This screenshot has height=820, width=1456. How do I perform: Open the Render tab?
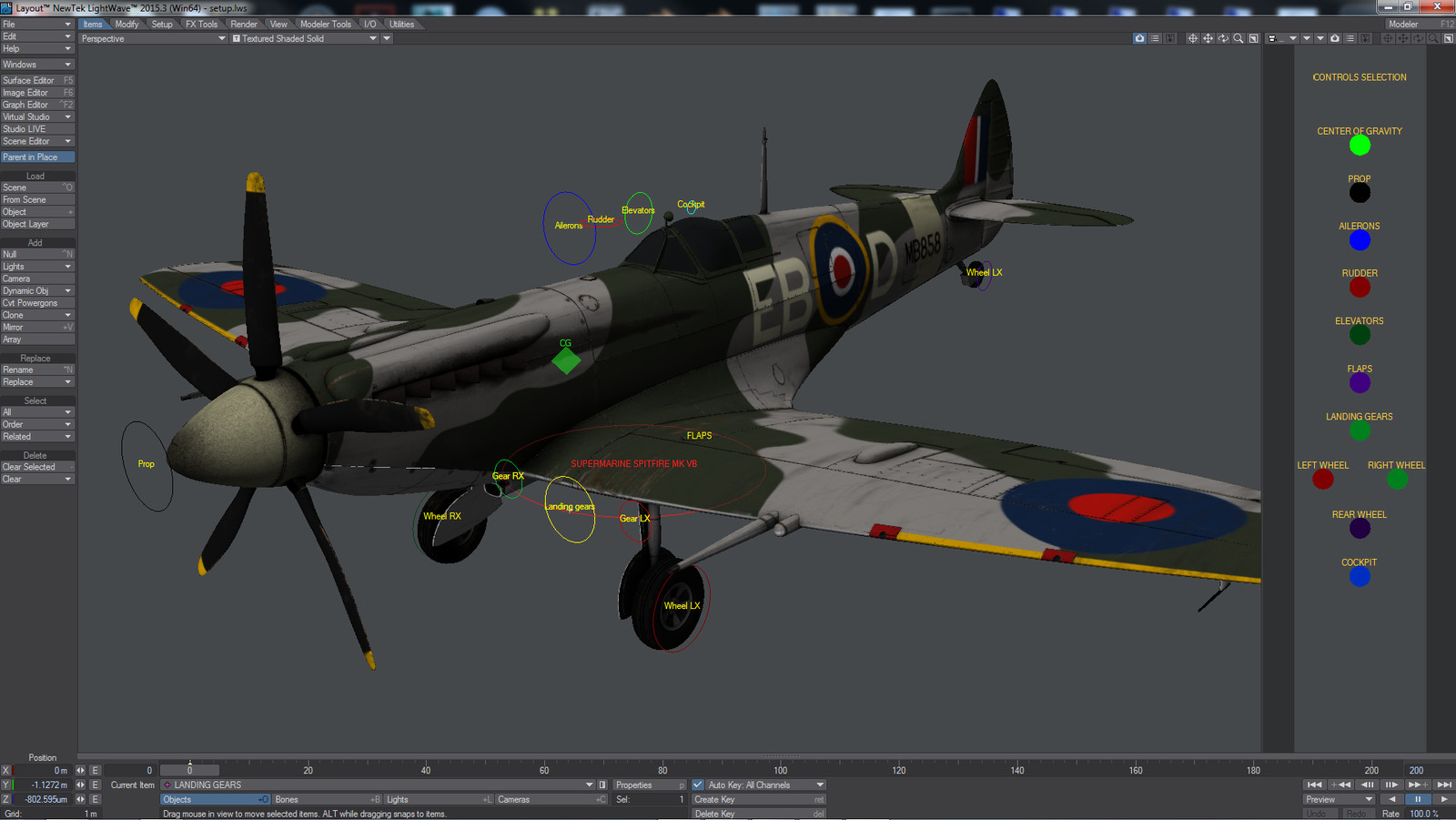tap(244, 25)
